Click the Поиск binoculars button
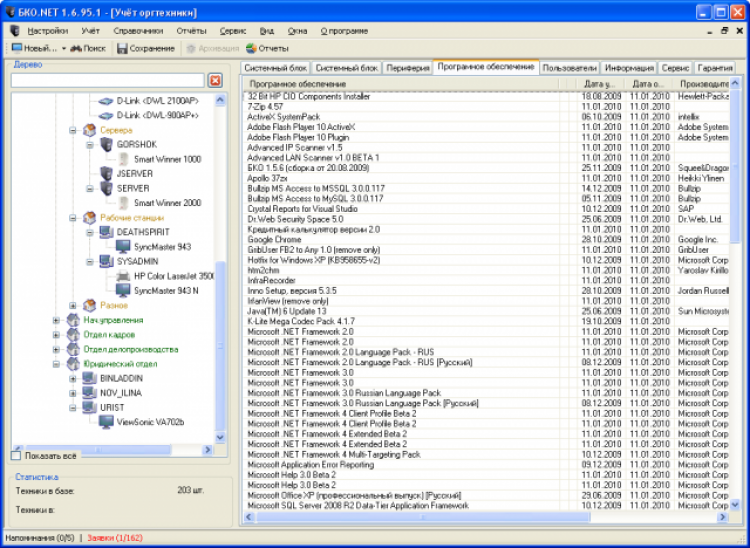This screenshot has width=750, height=548. [88, 48]
